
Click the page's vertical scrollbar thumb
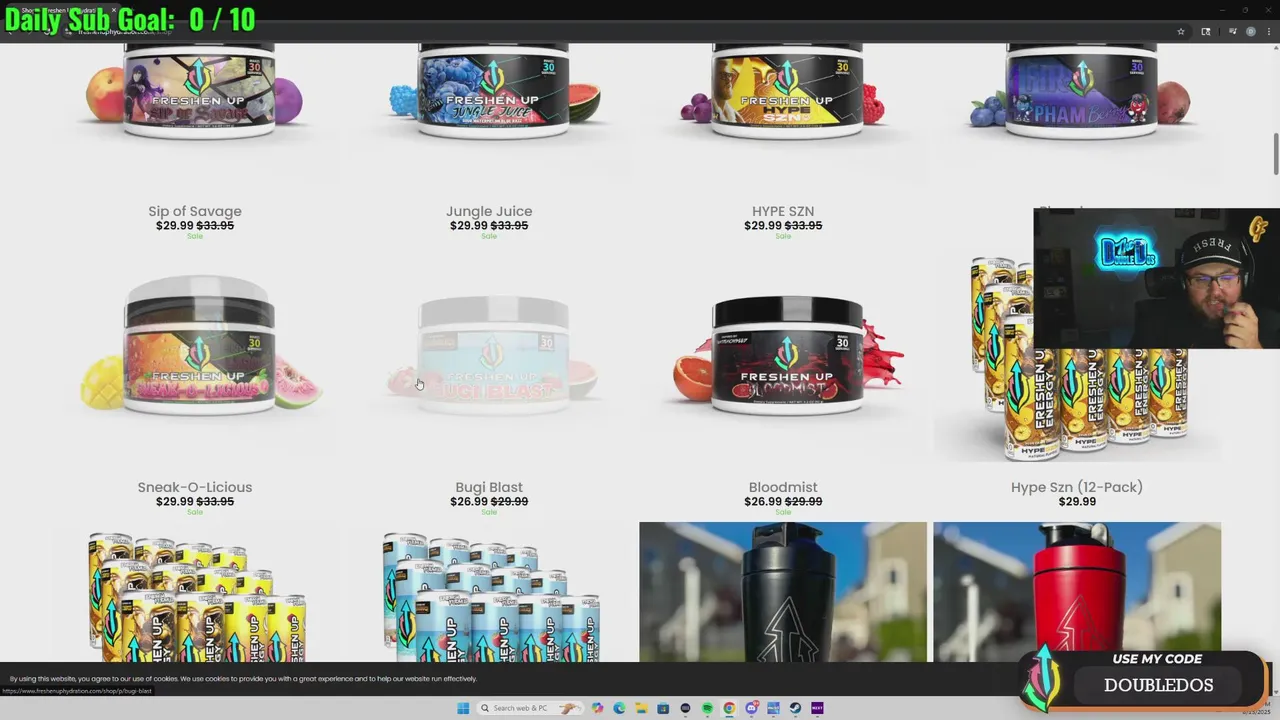point(1275,153)
